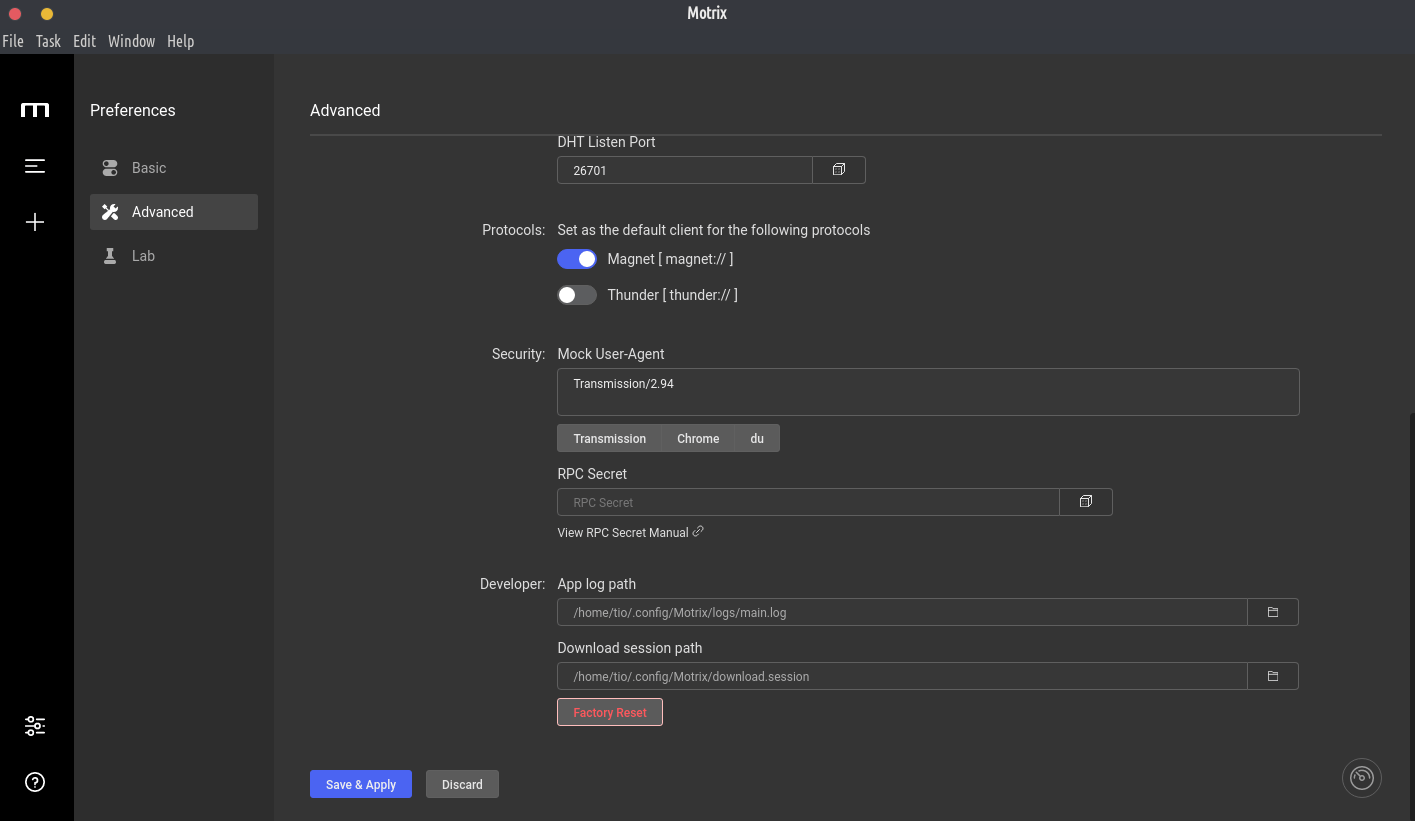Click dice icon next to DHT Listen Port

[838, 170]
